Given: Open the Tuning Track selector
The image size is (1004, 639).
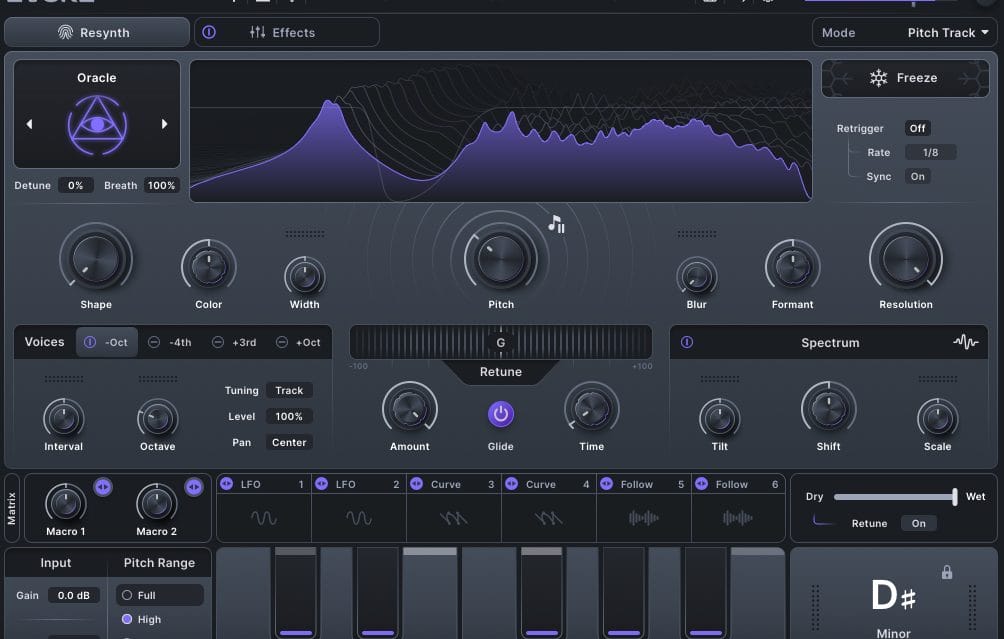Looking at the screenshot, I should point(289,390).
